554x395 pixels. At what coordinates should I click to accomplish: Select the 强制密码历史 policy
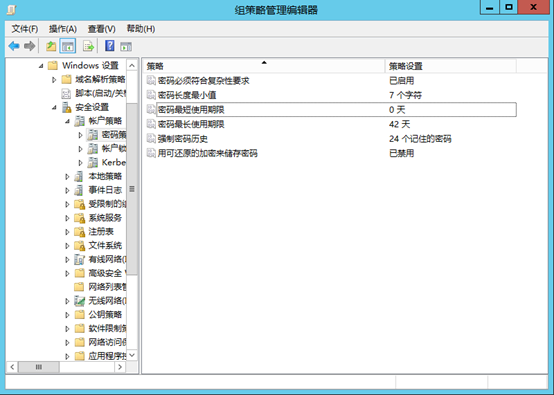183,139
